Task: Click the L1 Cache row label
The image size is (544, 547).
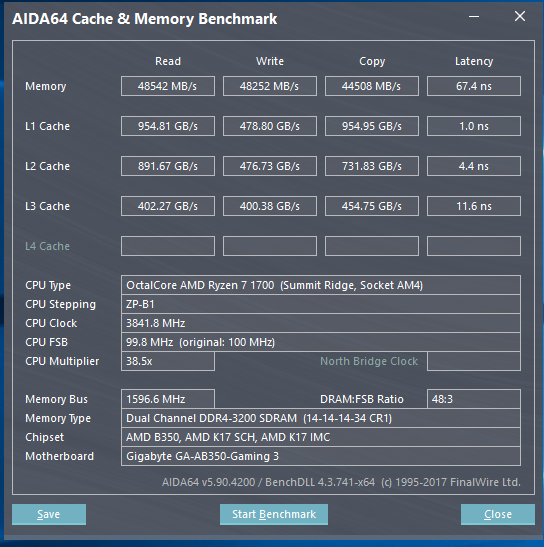Action: (x=47, y=126)
